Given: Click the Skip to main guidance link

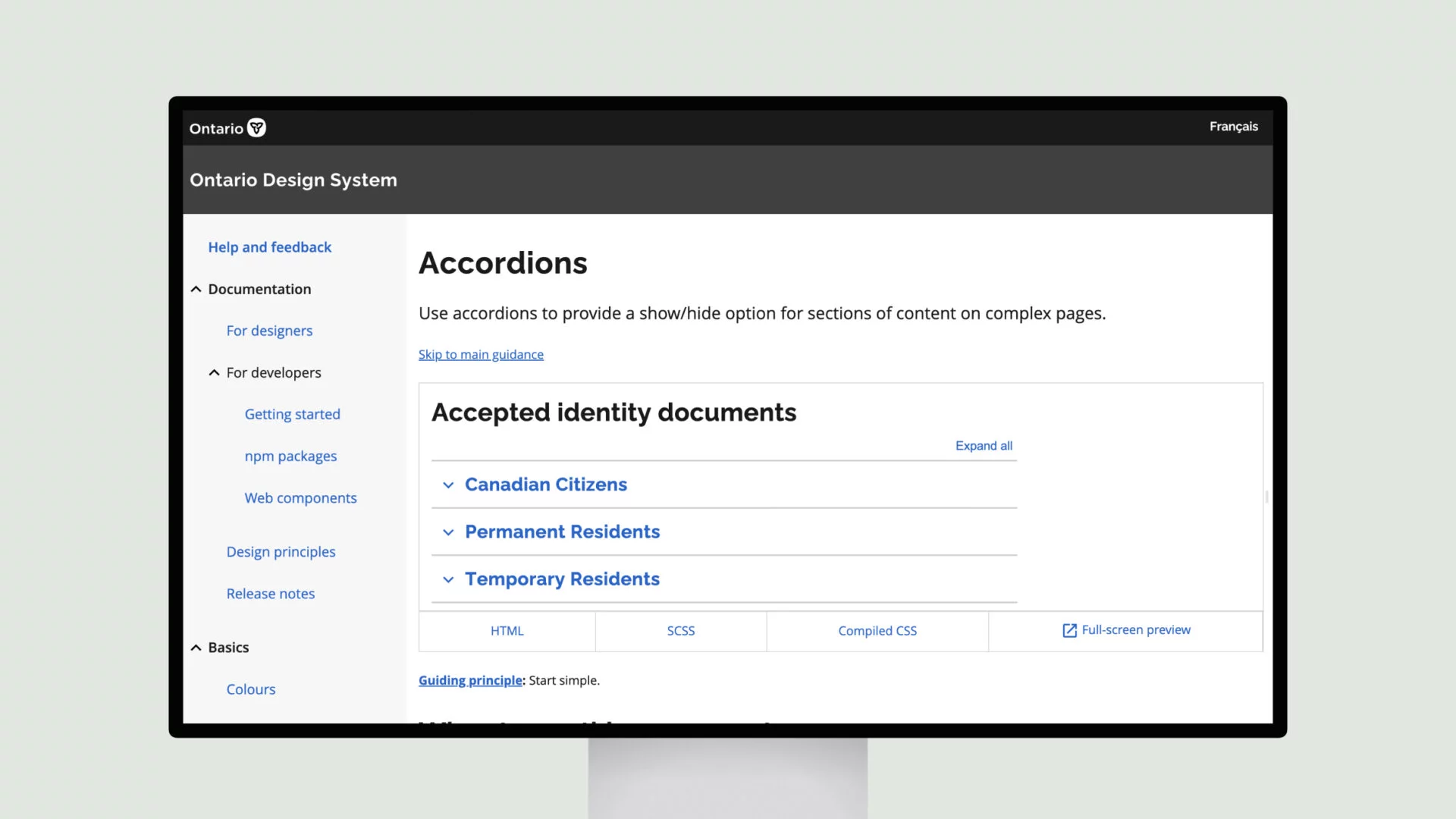Looking at the screenshot, I should tap(481, 354).
